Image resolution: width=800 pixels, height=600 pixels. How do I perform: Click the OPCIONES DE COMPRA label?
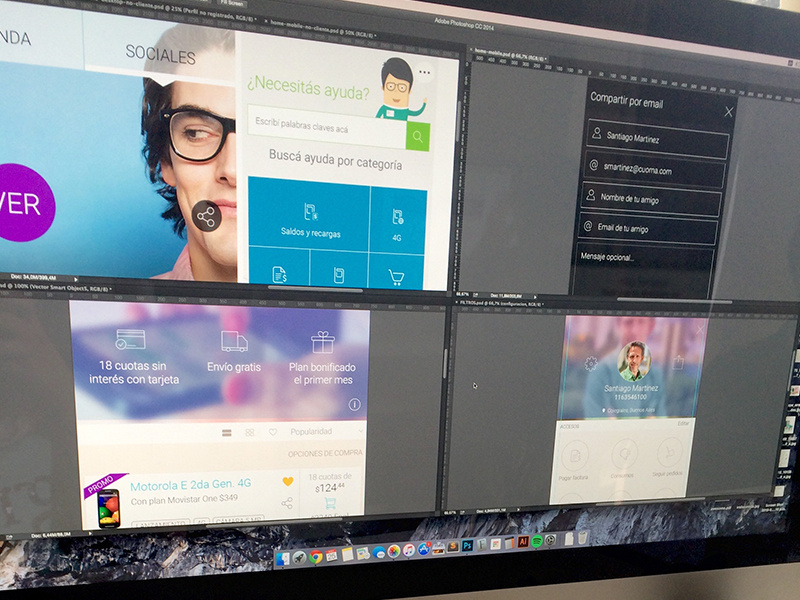(325, 453)
